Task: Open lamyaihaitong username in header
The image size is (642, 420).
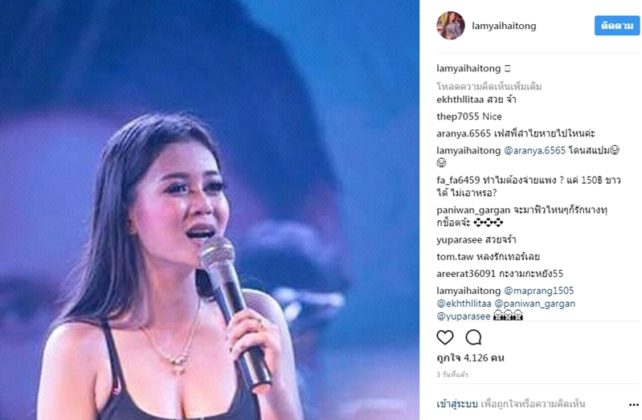Action: point(504,26)
